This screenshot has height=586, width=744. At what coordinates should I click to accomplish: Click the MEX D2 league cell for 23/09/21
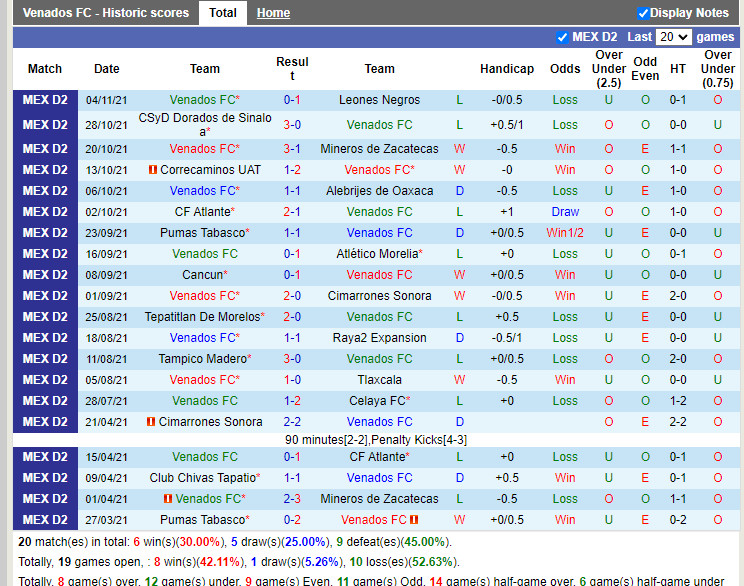click(x=45, y=233)
